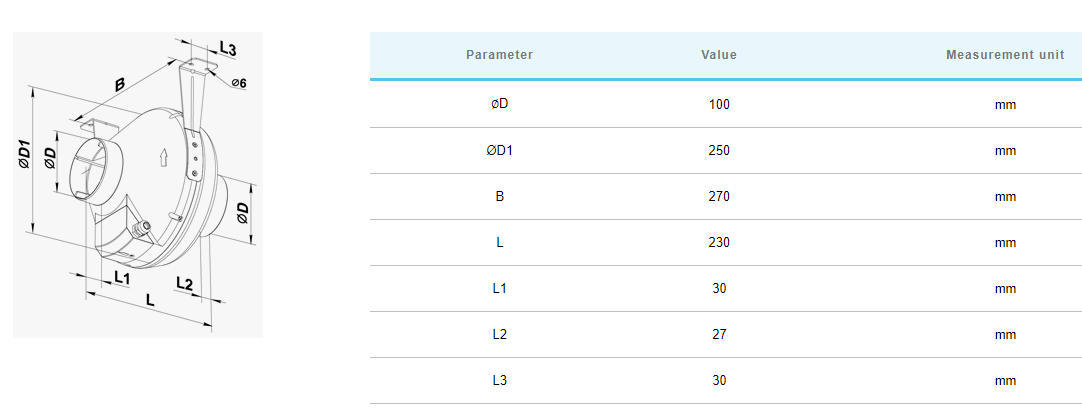Click the airflow arrow on fan drawing

(x=164, y=157)
